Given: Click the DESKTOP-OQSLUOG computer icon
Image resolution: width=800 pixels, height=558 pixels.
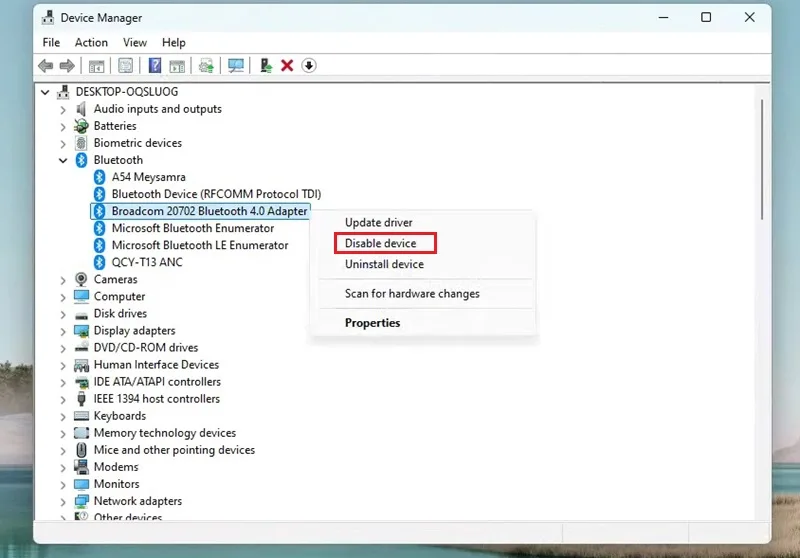Looking at the screenshot, I should point(63,92).
